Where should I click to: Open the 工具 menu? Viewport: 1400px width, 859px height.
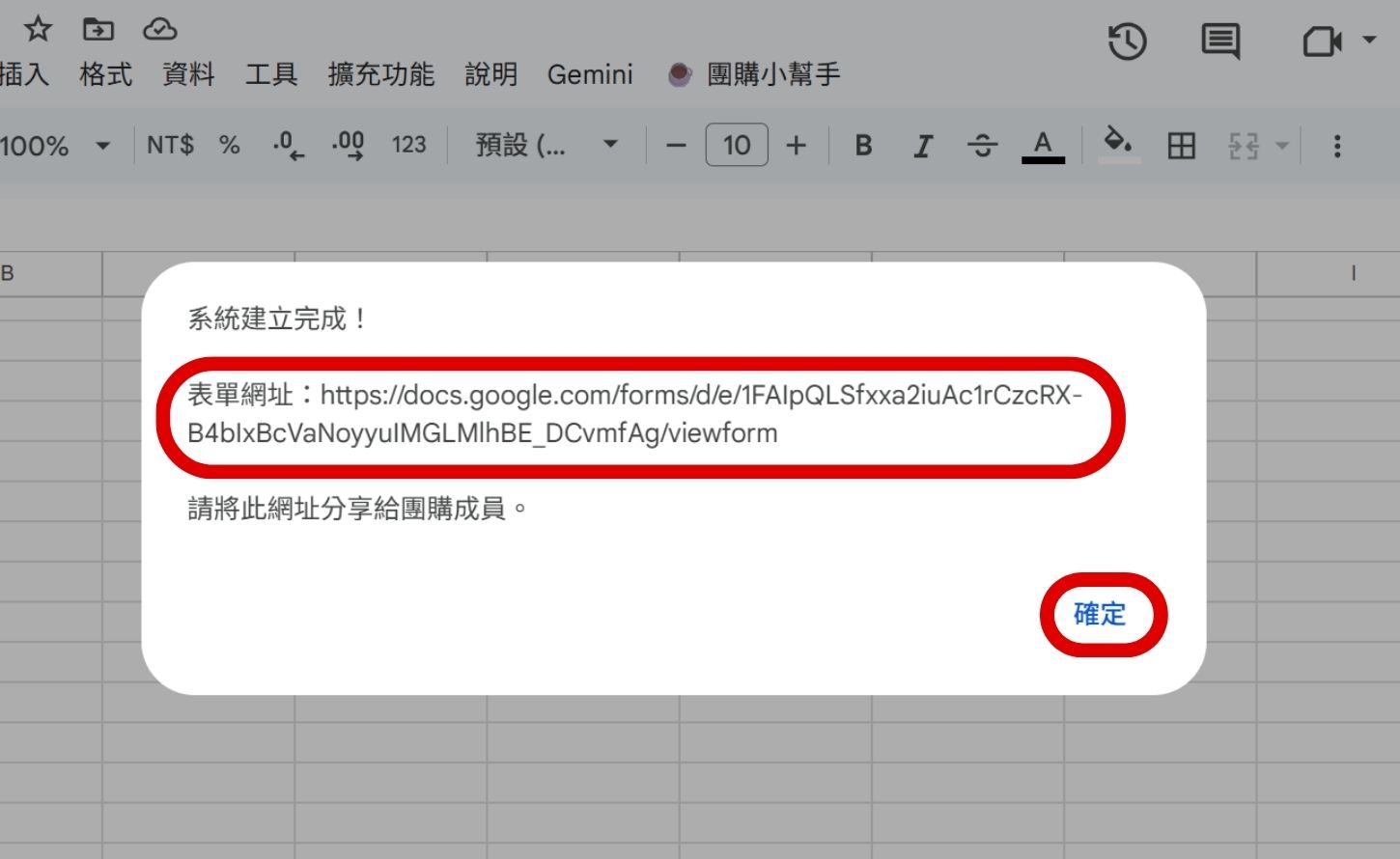pos(271,74)
